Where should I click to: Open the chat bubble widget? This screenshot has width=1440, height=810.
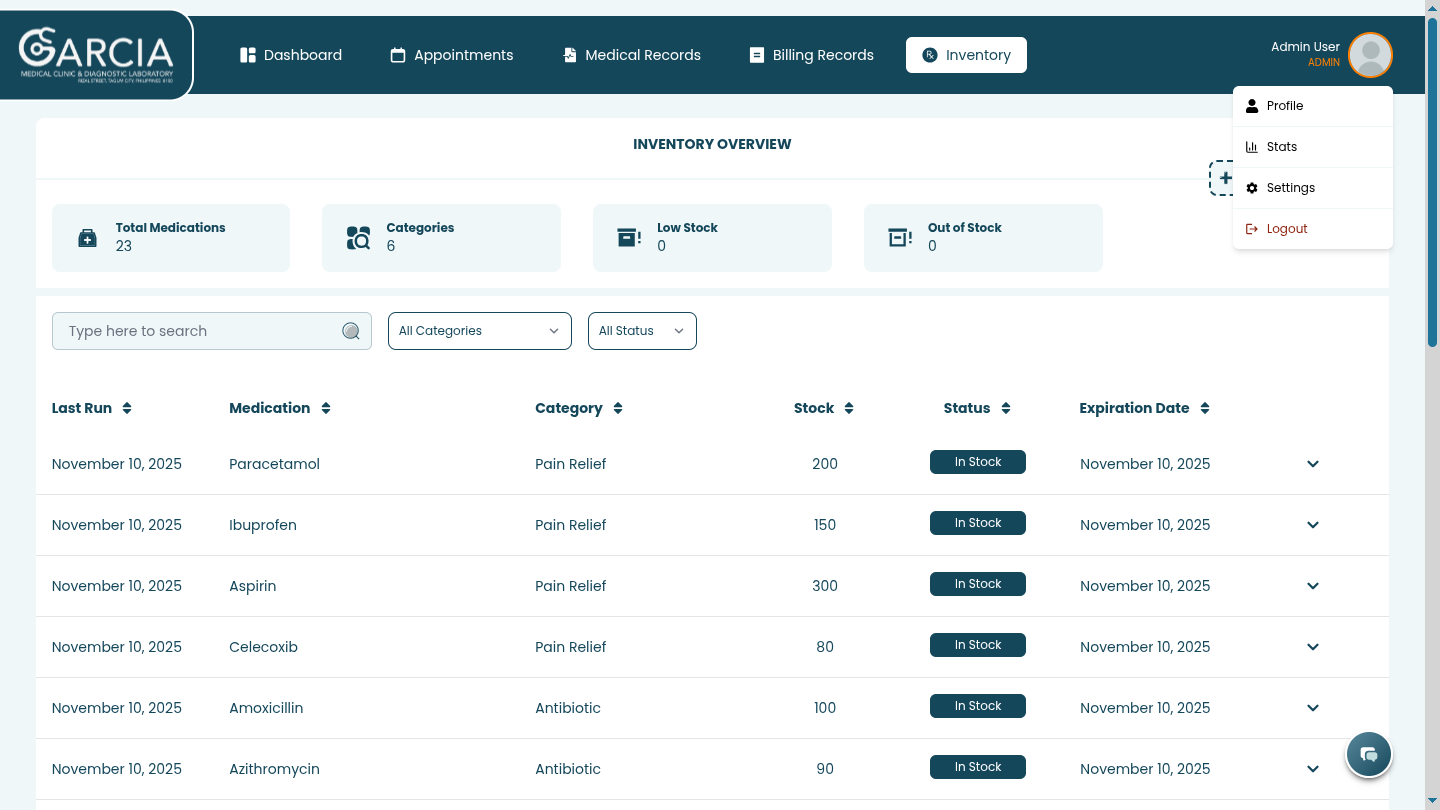(1369, 754)
